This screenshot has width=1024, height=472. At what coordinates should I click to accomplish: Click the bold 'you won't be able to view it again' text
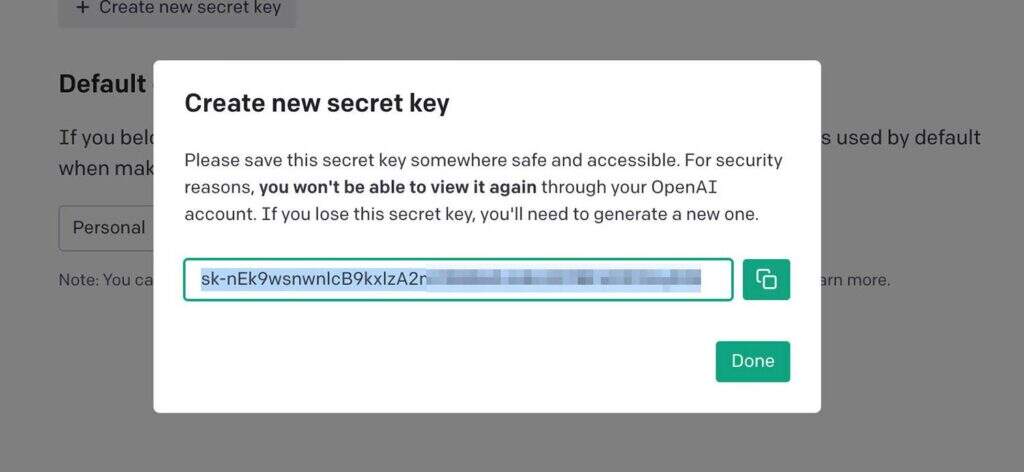coord(399,187)
